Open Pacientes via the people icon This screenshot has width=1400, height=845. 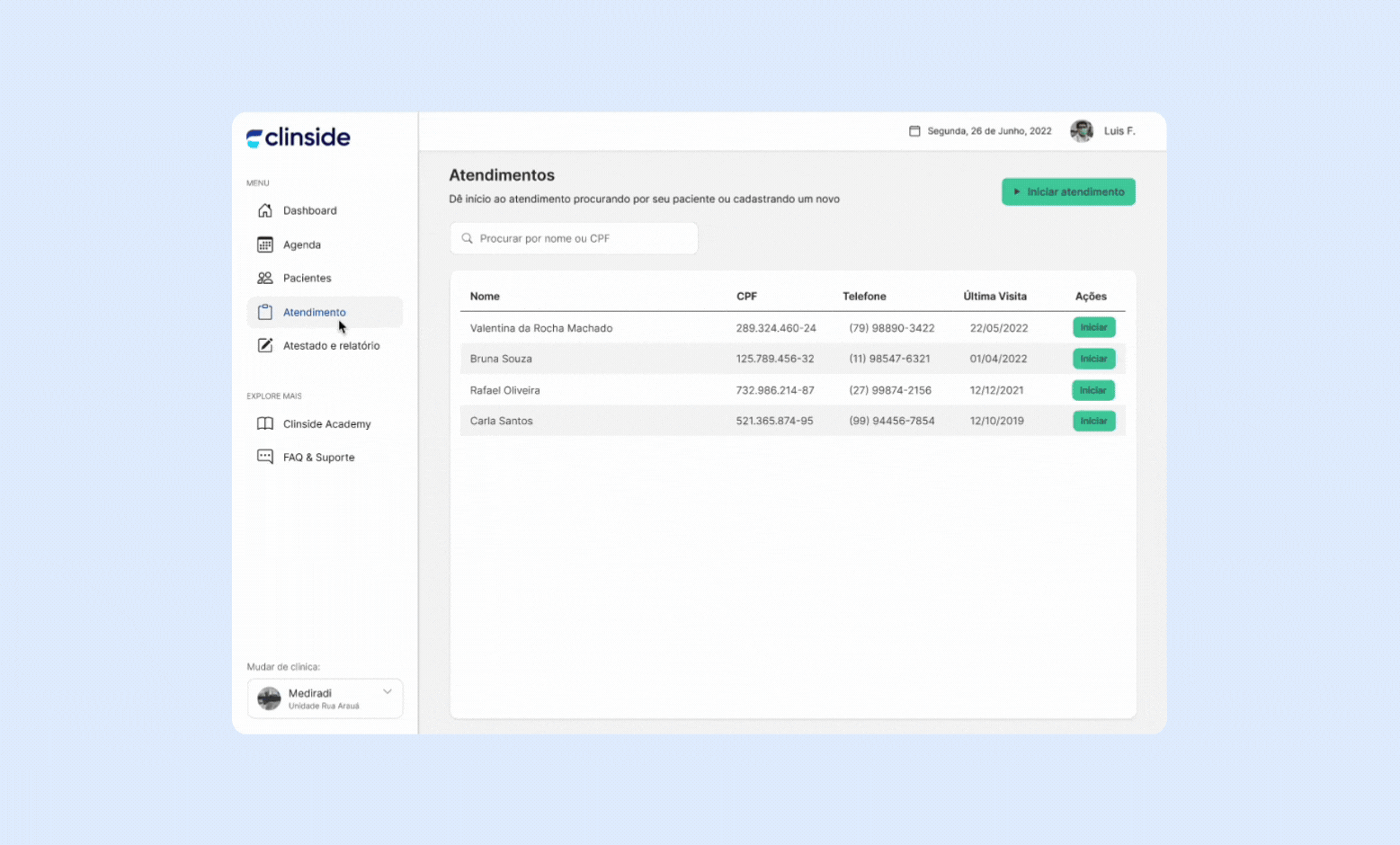coord(264,278)
